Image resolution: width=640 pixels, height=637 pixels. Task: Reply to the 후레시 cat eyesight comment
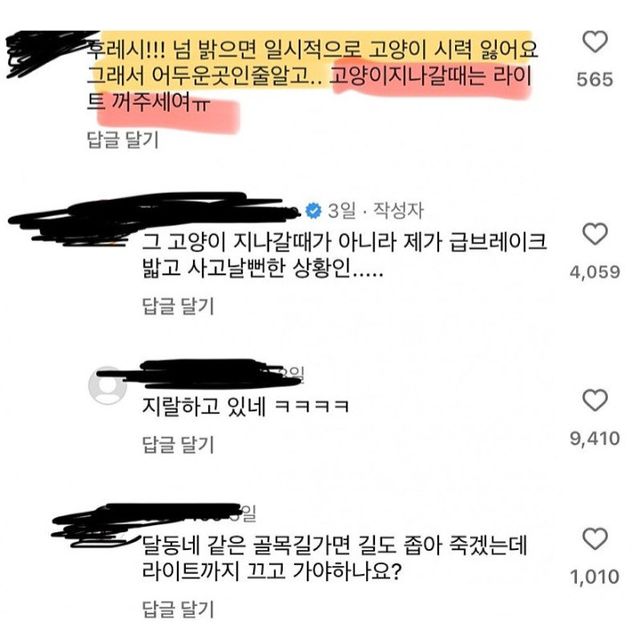coord(122,140)
